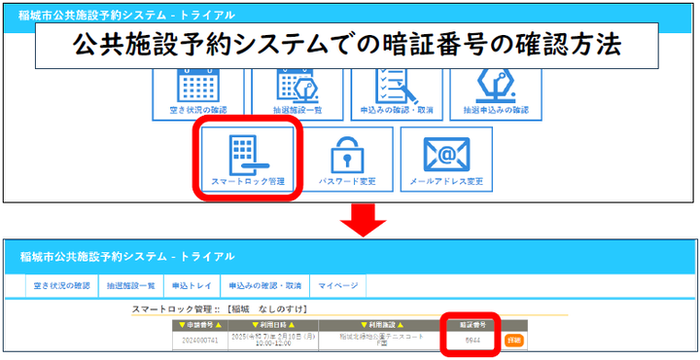700x360 pixels.
Task: Open 空き状況の確認 calendar icon tile
Action: tap(198, 95)
